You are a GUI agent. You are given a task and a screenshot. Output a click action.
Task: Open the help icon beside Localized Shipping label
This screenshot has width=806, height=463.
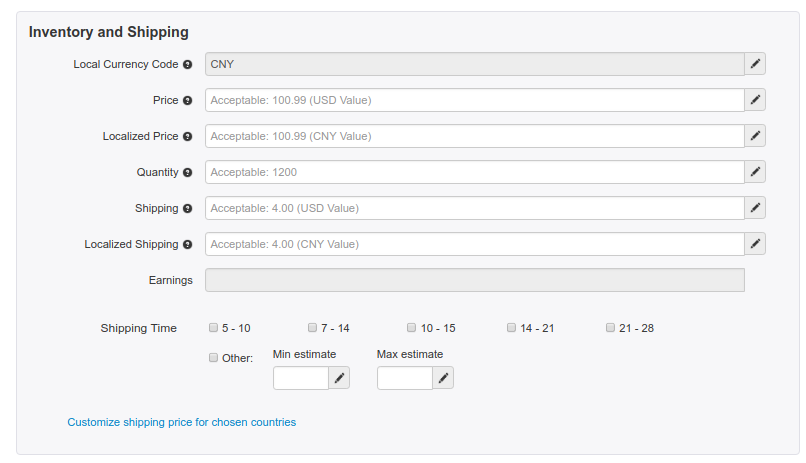tap(187, 245)
